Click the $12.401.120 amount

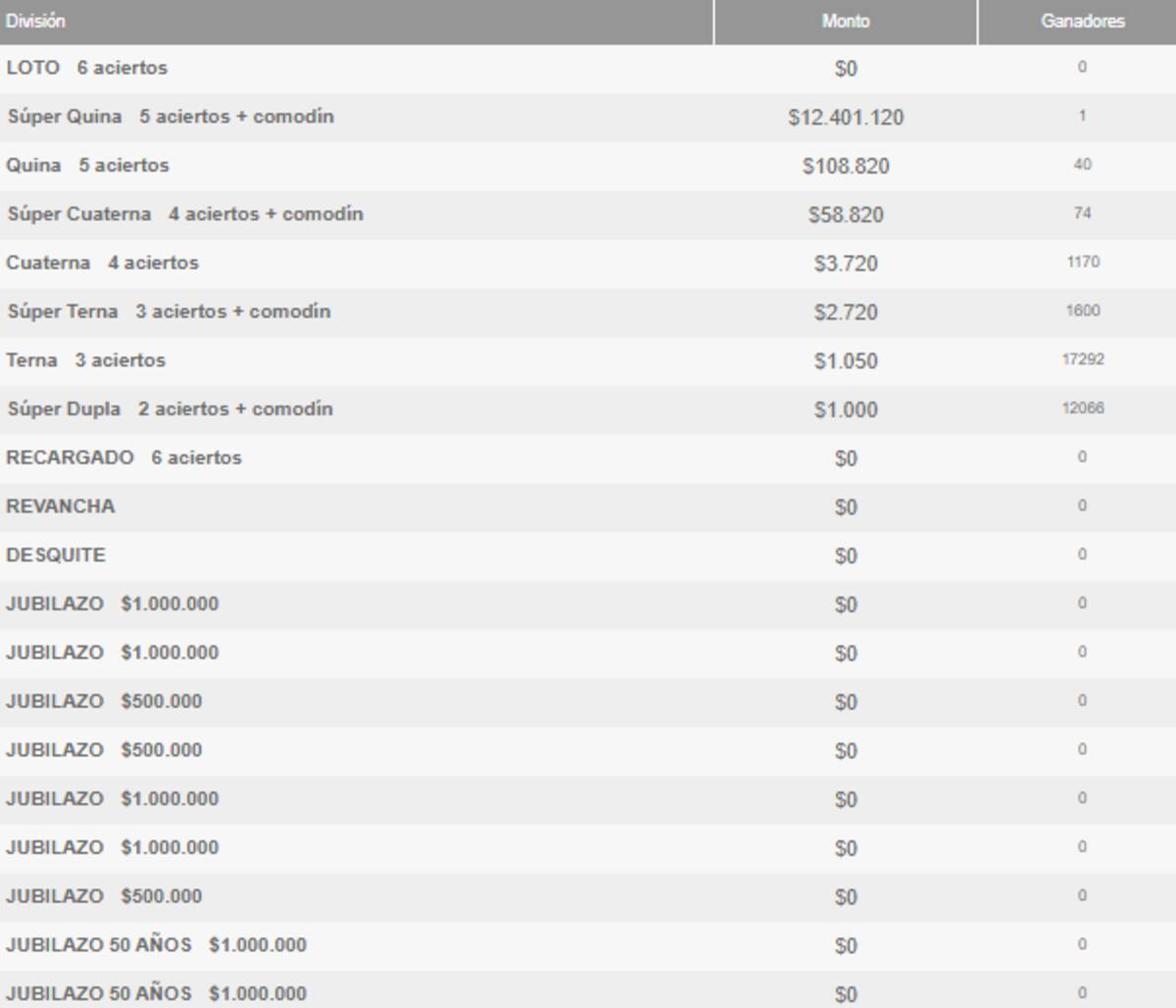pos(846,118)
